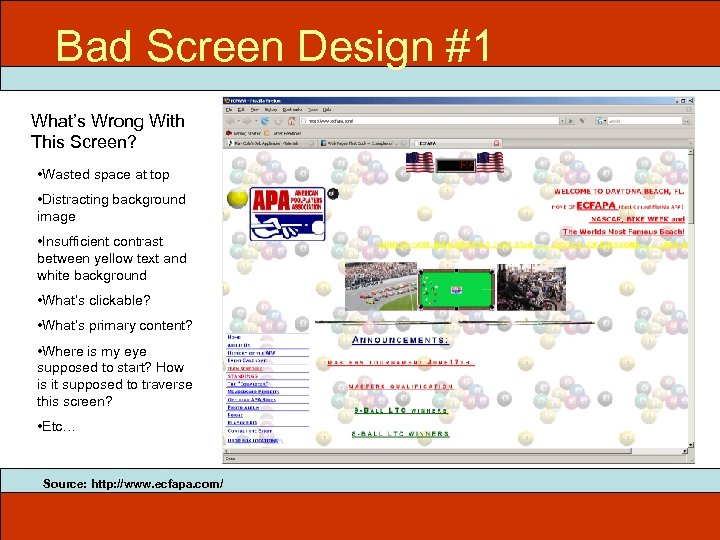Click the yellow ball beside APA logo

pos(237,198)
